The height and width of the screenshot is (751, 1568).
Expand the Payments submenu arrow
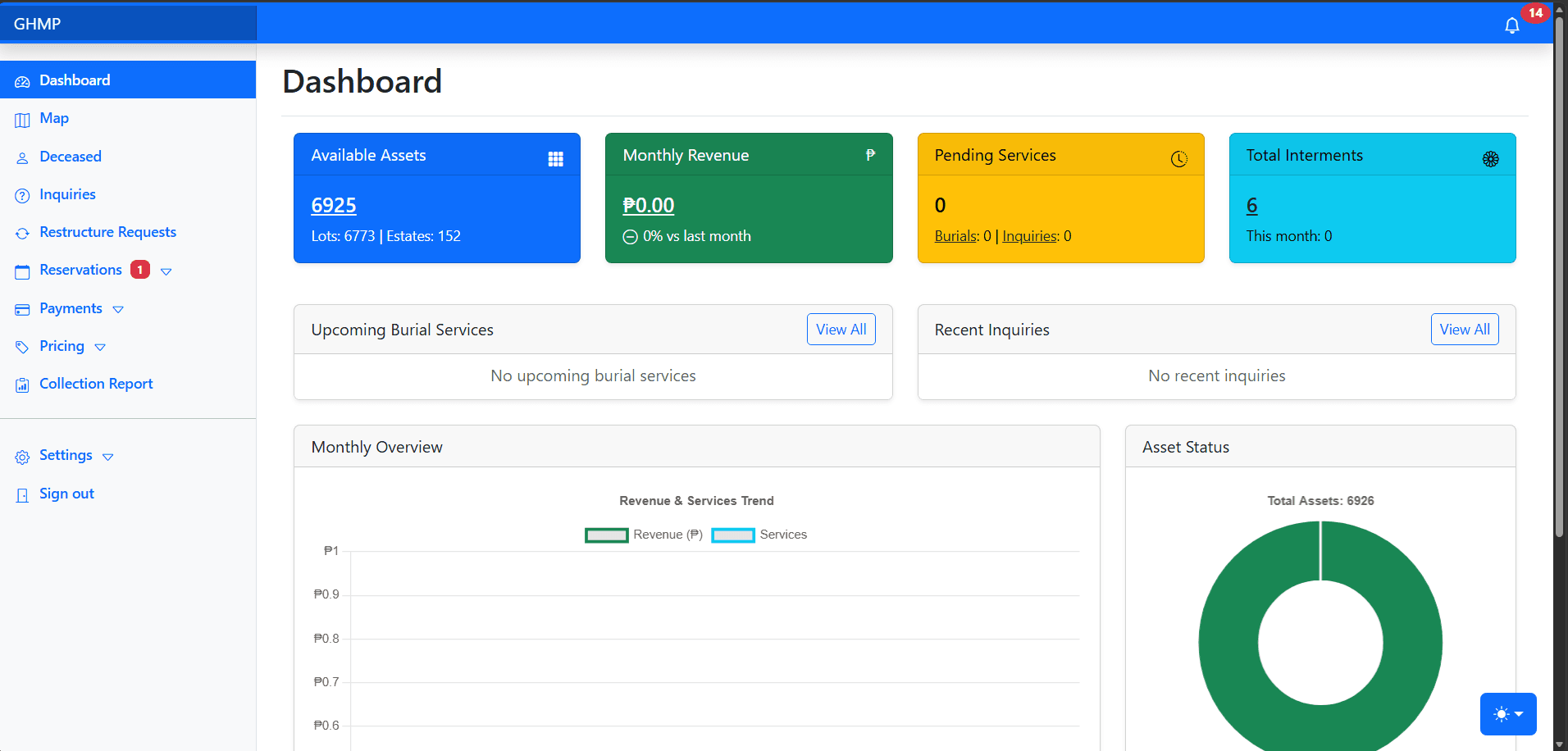pos(118,310)
